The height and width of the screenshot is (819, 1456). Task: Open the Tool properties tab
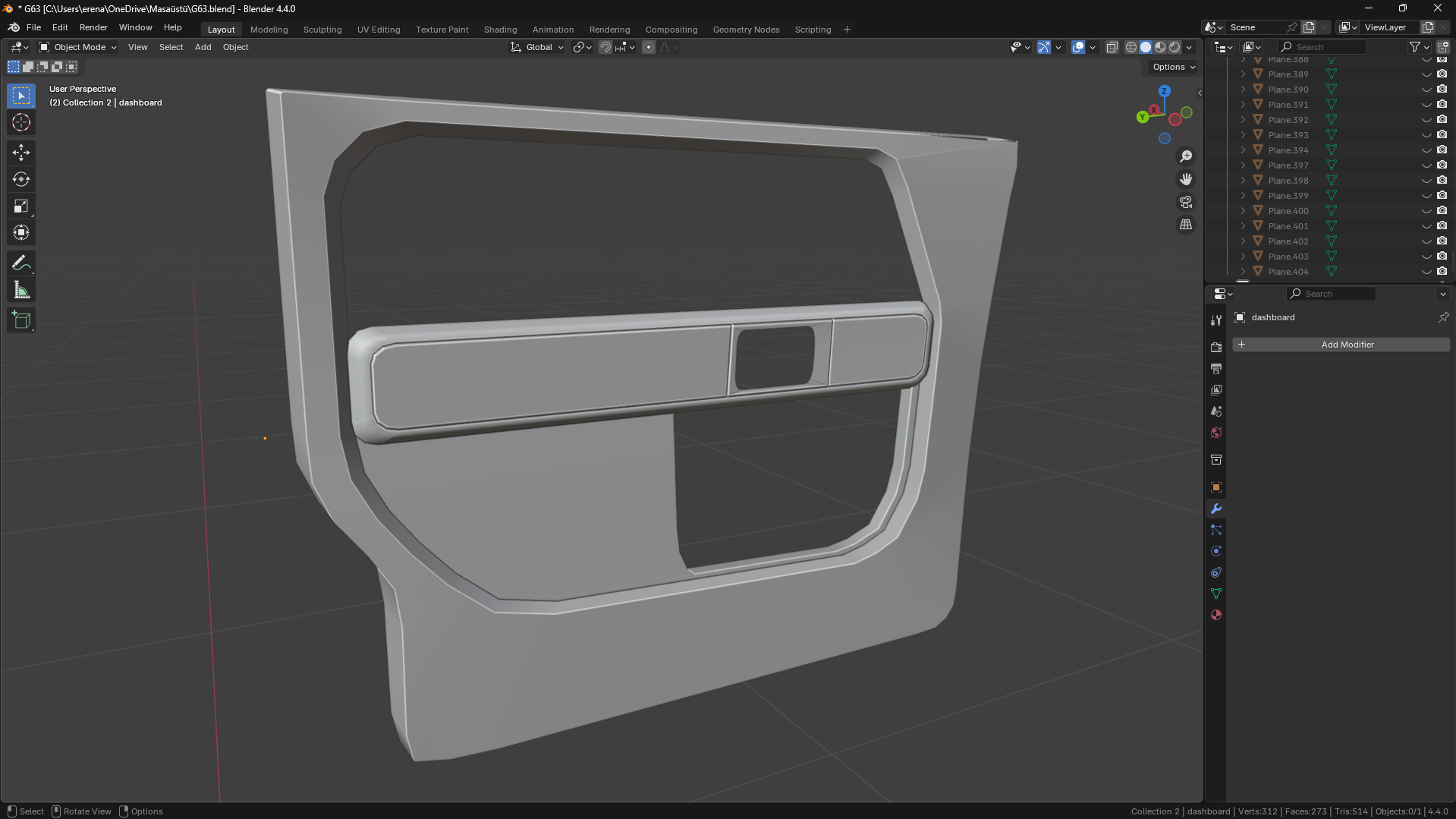(x=1216, y=320)
